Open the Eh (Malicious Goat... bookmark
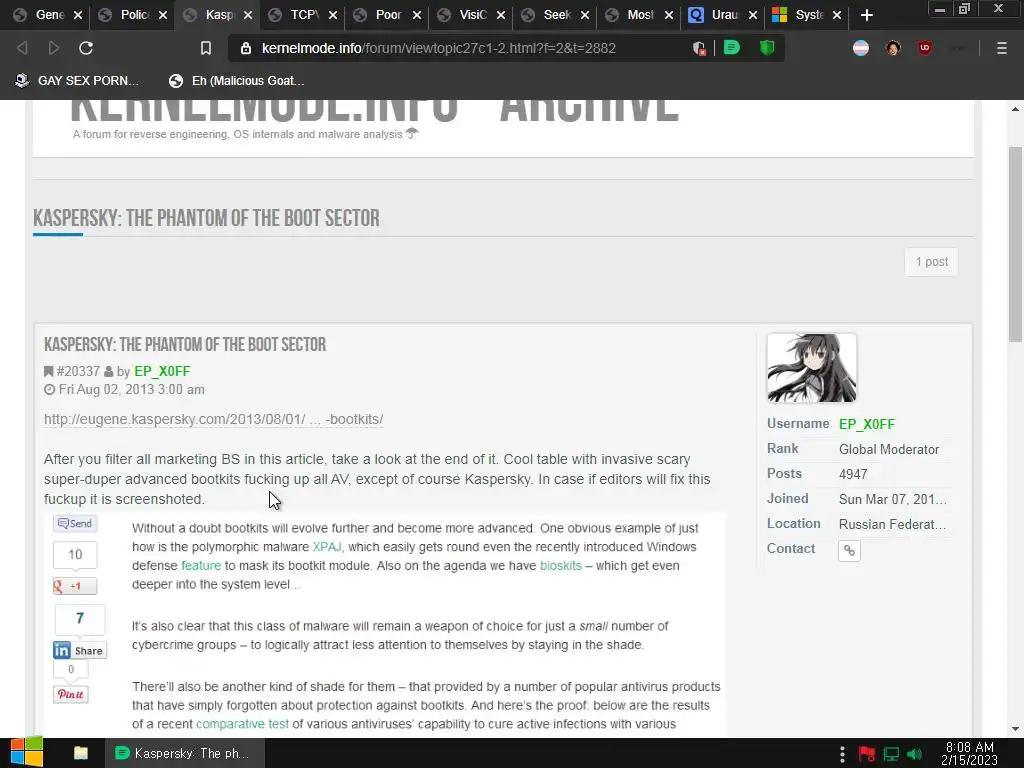The image size is (1024, 768). (x=236, y=81)
